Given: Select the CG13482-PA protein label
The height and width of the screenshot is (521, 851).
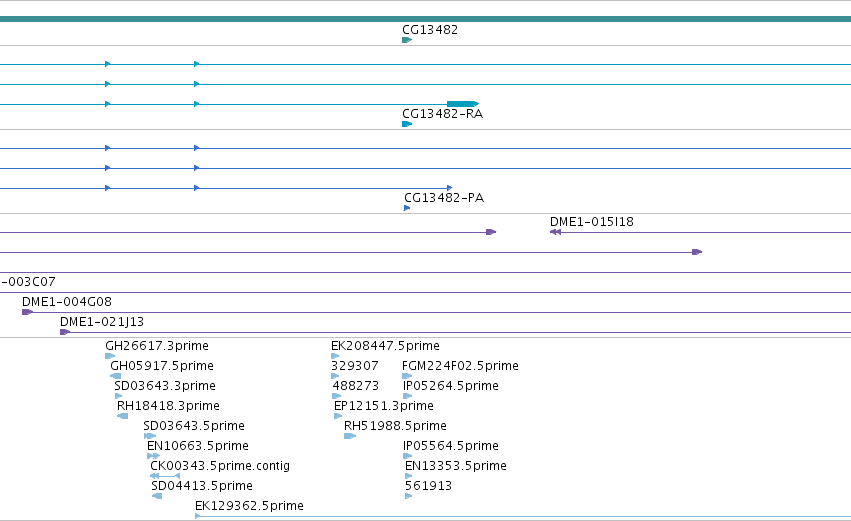Looking at the screenshot, I should [x=444, y=198].
